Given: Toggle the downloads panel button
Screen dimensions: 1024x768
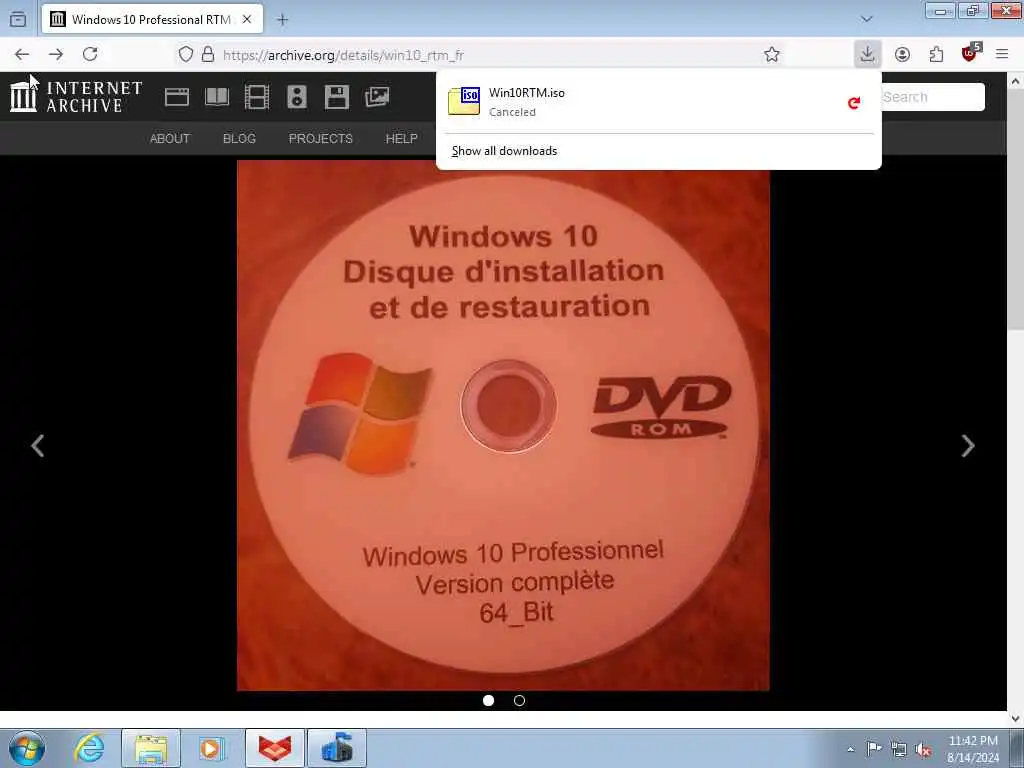Looking at the screenshot, I should pyautogui.click(x=867, y=54).
